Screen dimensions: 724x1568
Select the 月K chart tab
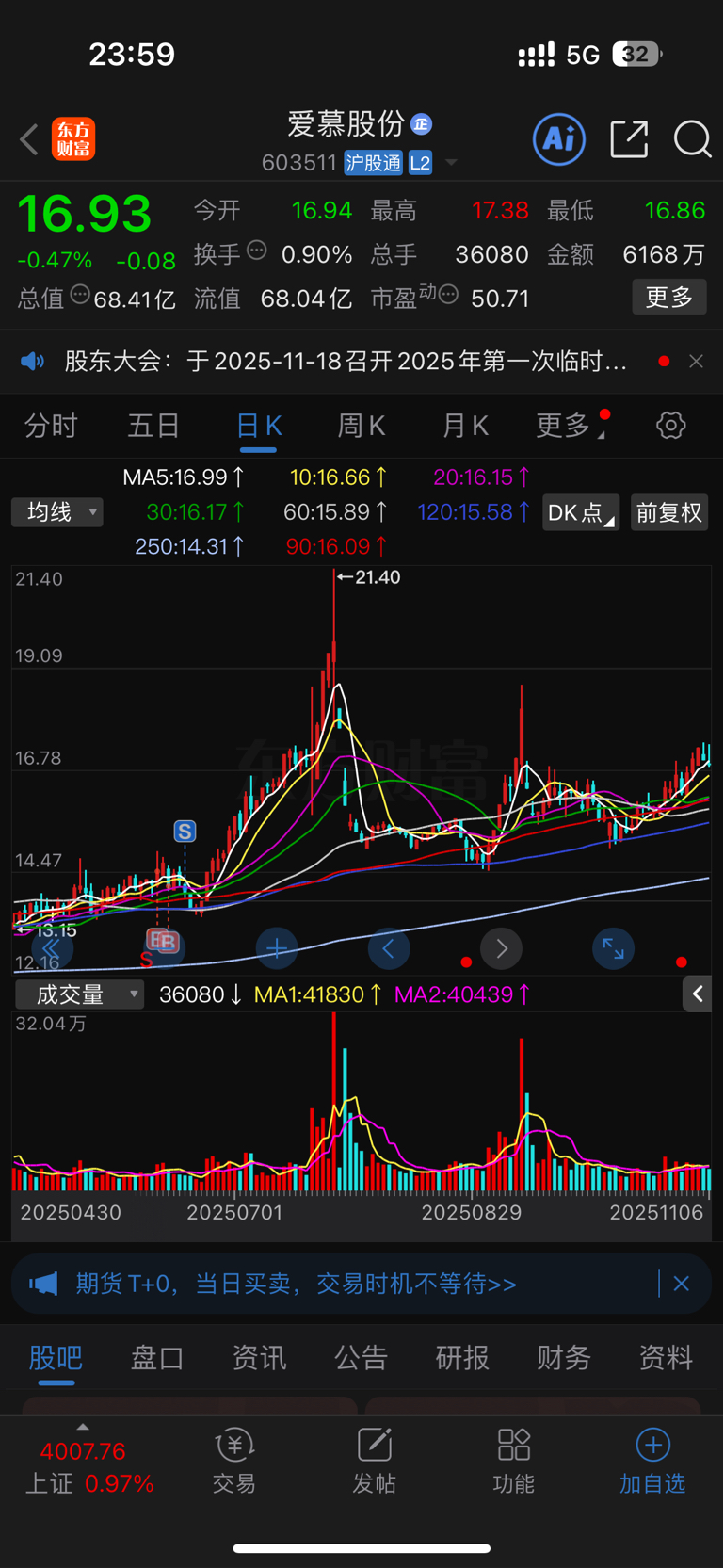[465, 426]
